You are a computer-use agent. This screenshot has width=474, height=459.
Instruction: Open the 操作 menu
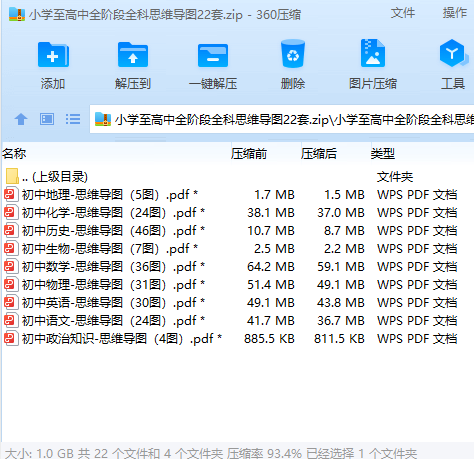pos(455,13)
